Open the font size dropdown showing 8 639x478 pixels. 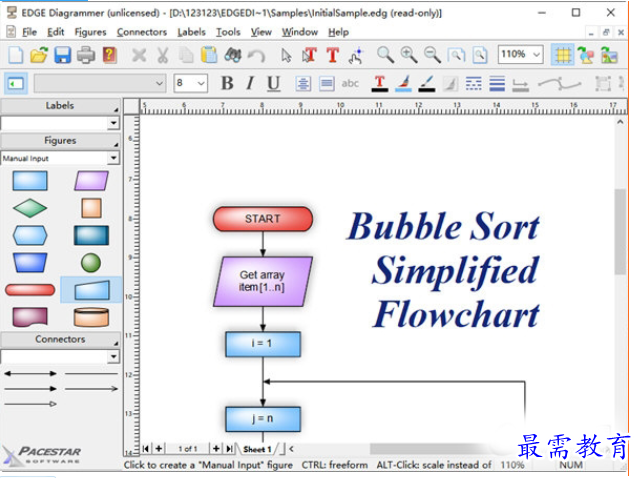pyautogui.click(x=201, y=84)
